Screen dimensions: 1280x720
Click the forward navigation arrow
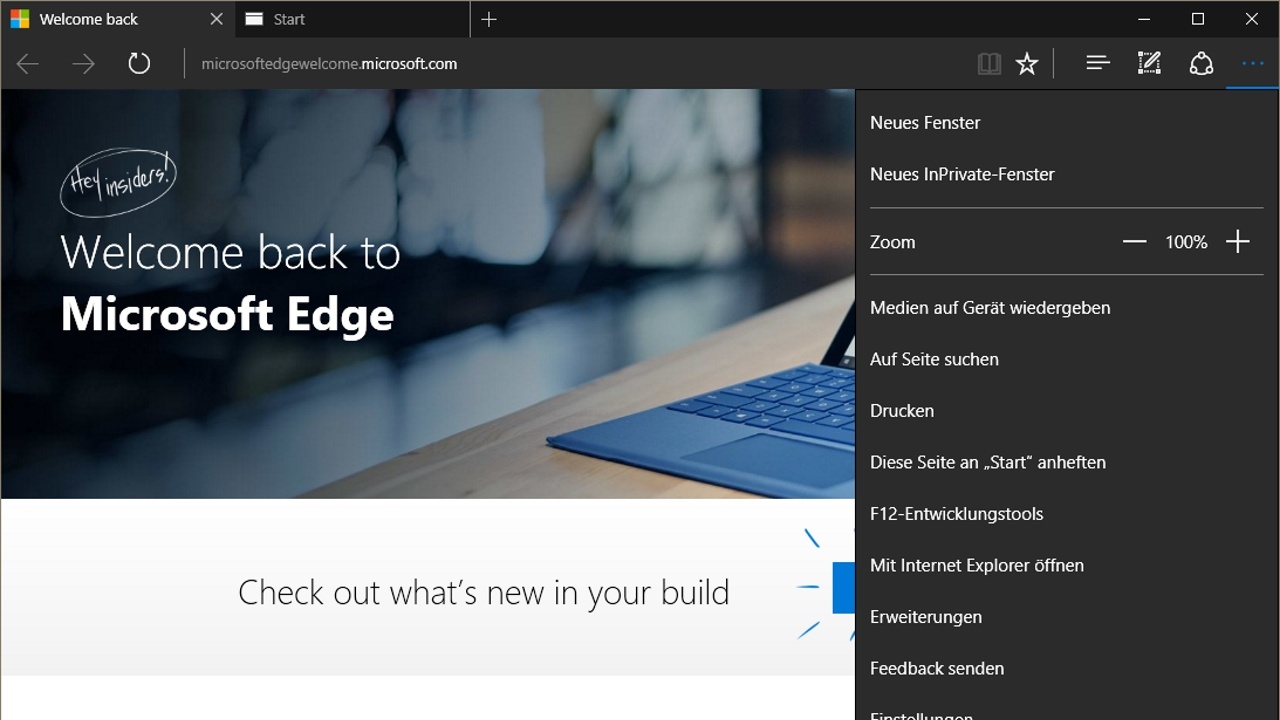pos(84,63)
